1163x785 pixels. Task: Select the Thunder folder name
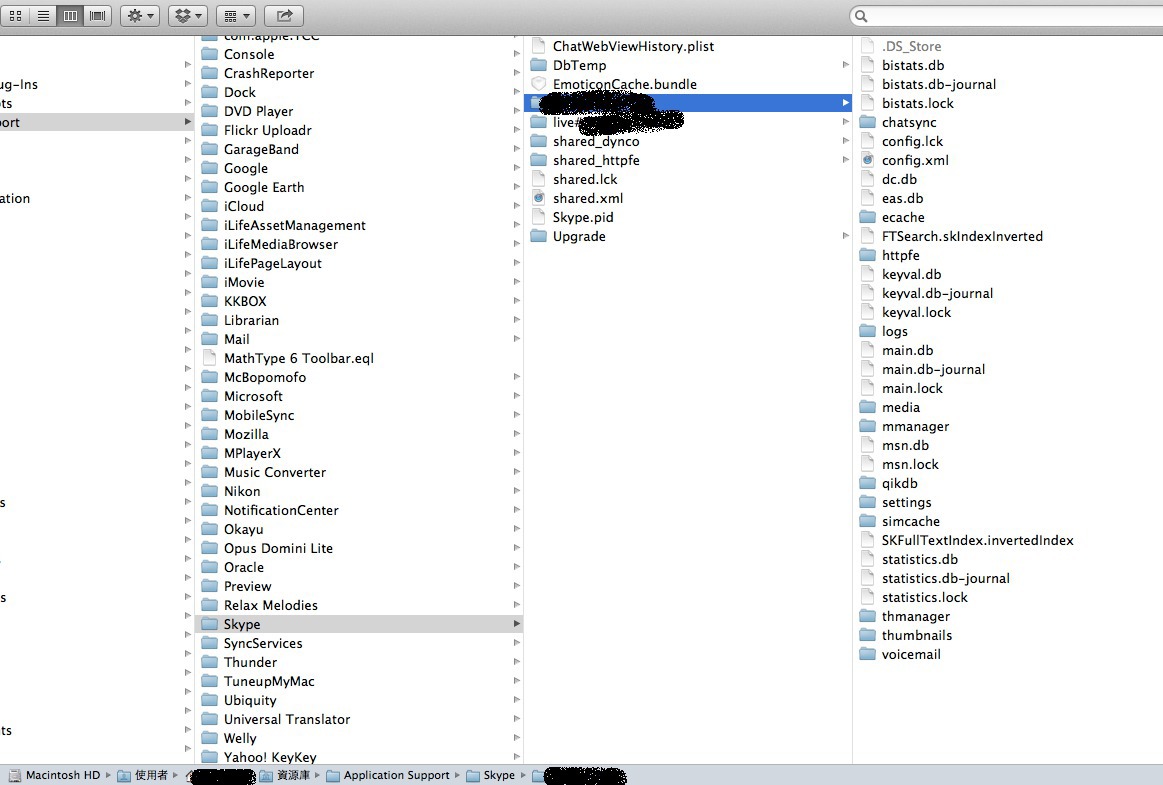click(x=250, y=663)
